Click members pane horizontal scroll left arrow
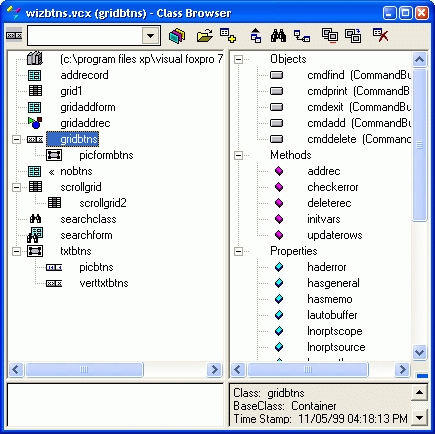 point(238,369)
